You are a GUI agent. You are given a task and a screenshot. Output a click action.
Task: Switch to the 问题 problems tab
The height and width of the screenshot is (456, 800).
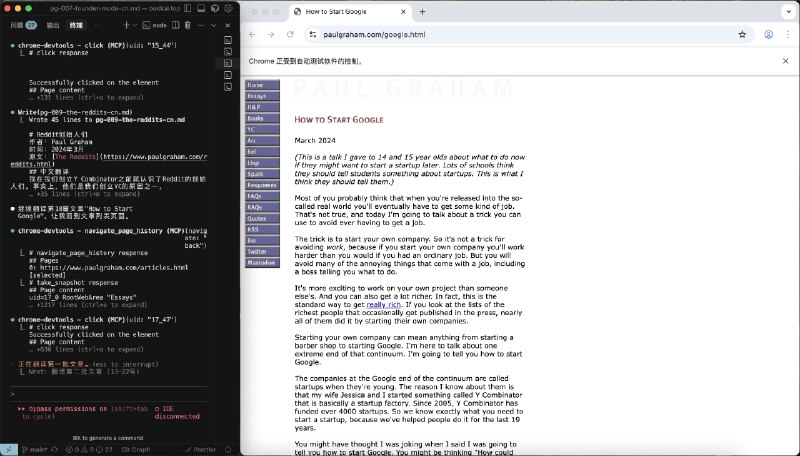coord(23,25)
